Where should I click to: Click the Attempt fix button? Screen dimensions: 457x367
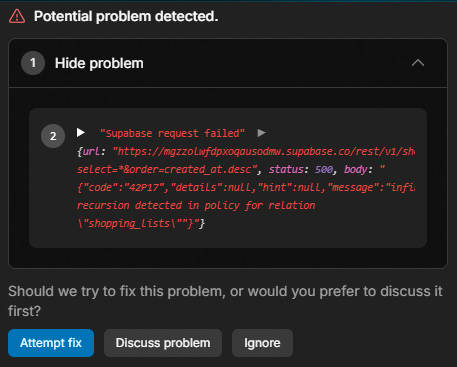pos(51,343)
